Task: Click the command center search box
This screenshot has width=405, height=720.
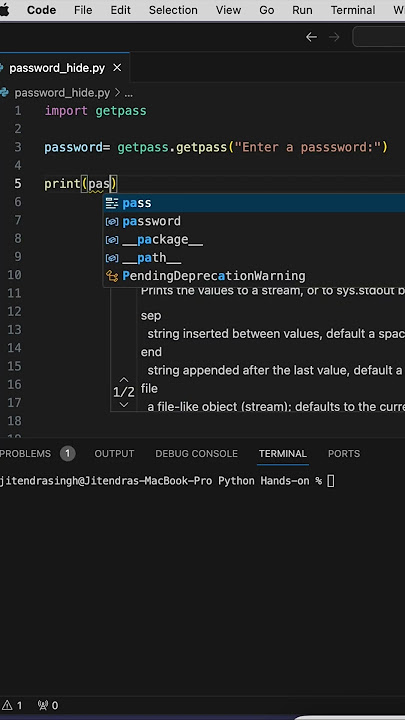Action: point(379,37)
